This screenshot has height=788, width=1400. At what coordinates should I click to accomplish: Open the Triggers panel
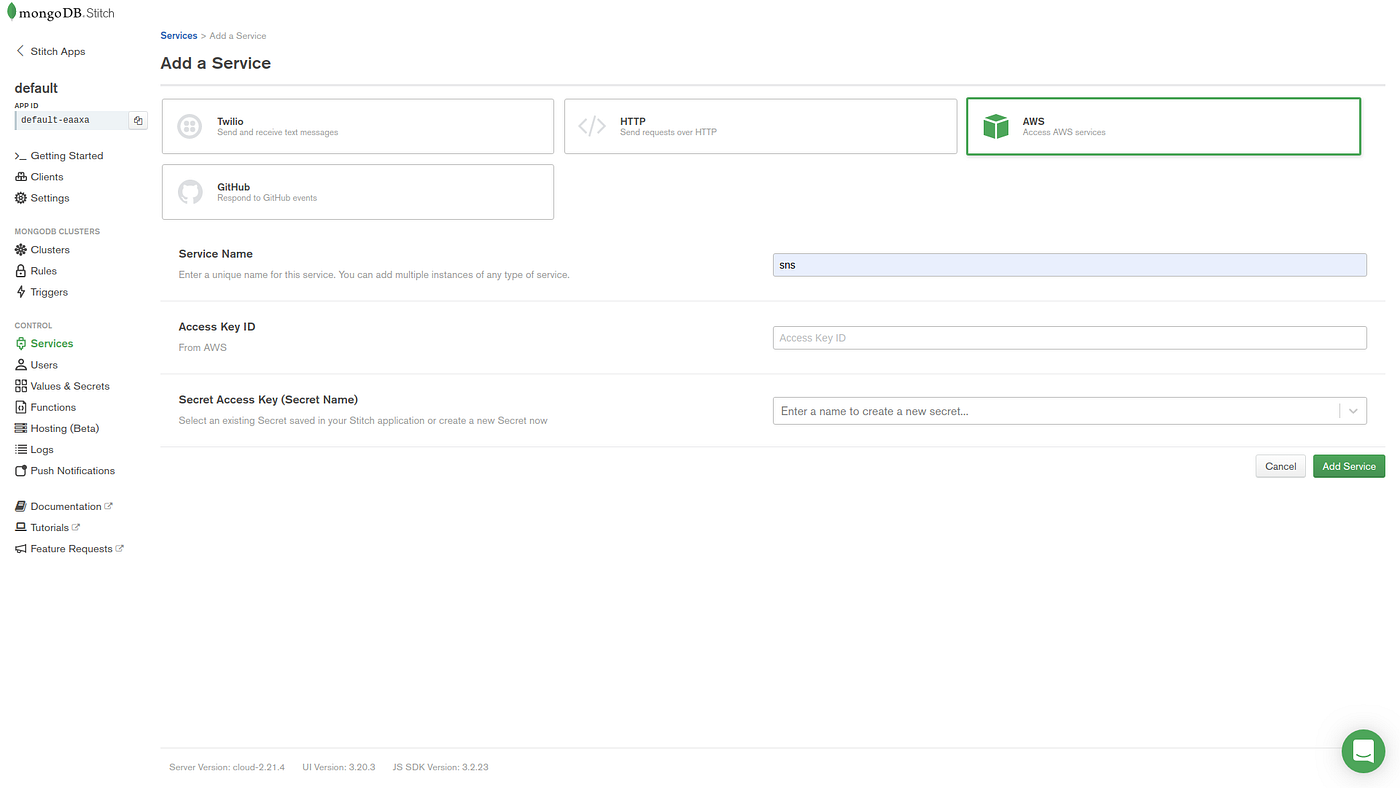[48, 291]
